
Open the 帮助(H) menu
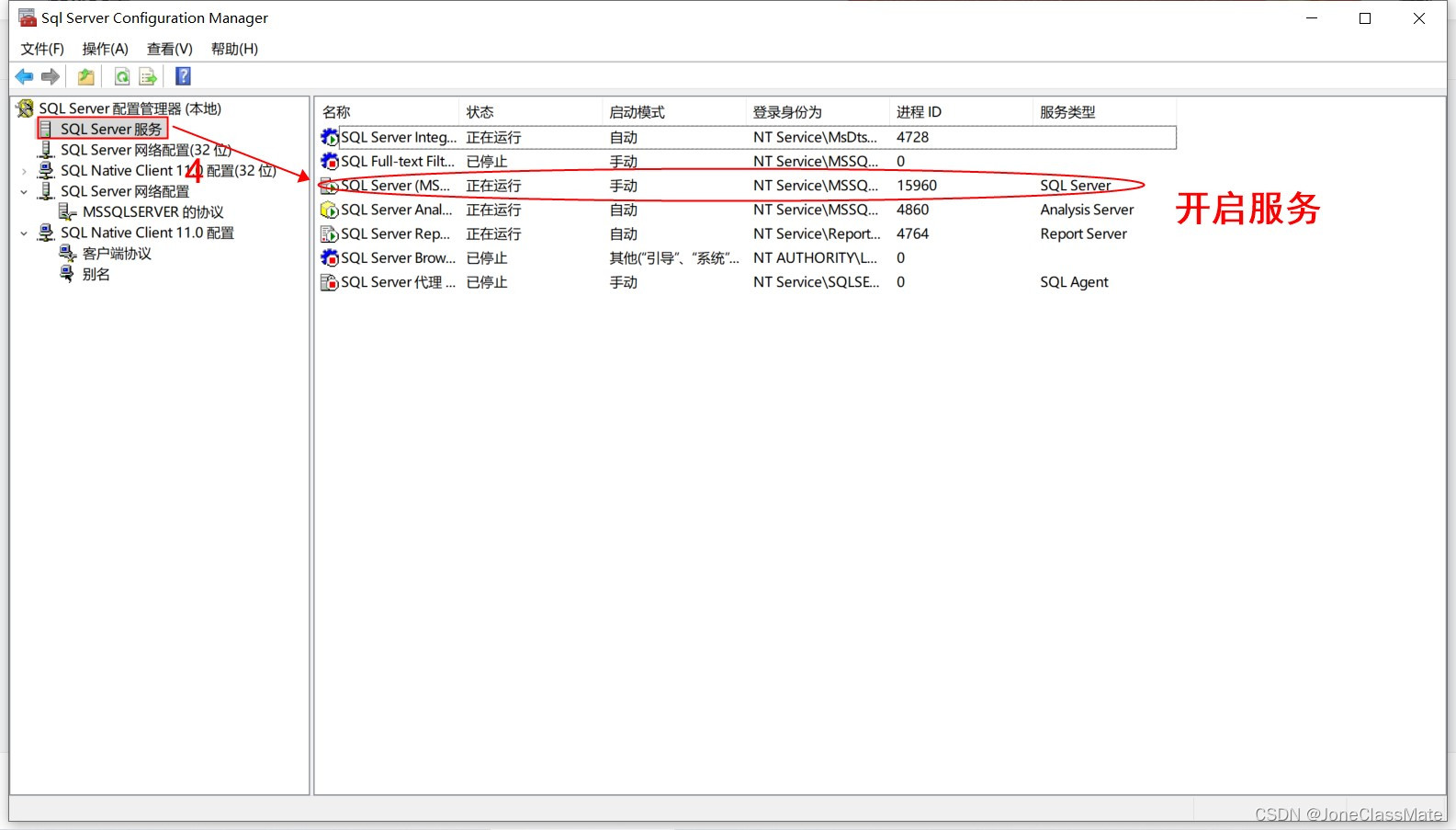[x=234, y=49]
